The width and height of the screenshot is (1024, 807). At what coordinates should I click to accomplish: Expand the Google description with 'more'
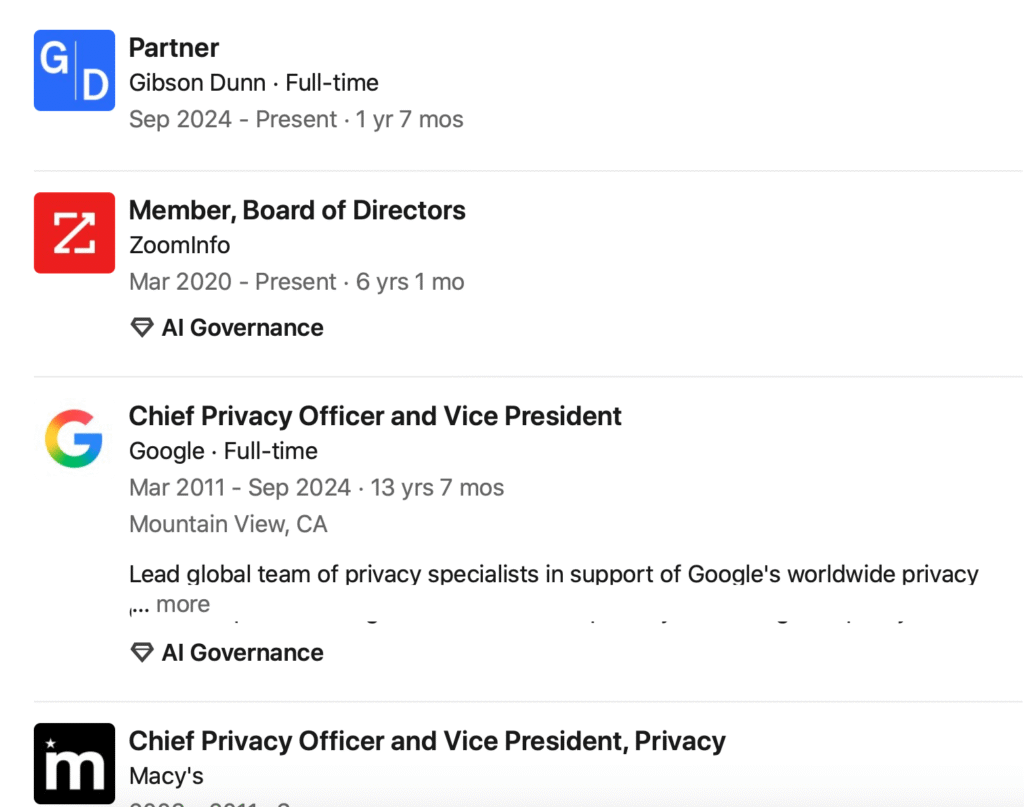click(x=182, y=605)
